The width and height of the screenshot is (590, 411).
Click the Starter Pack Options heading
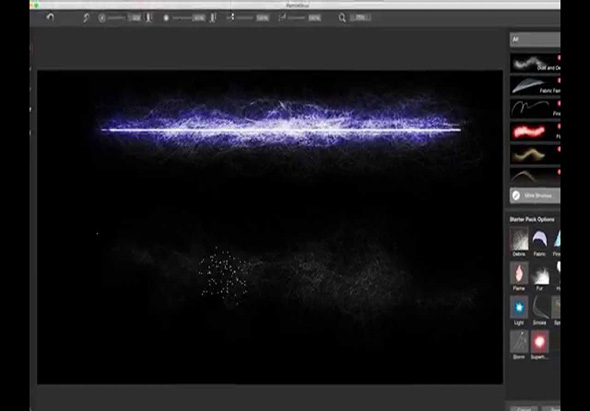pyautogui.click(x=532, y=219)
